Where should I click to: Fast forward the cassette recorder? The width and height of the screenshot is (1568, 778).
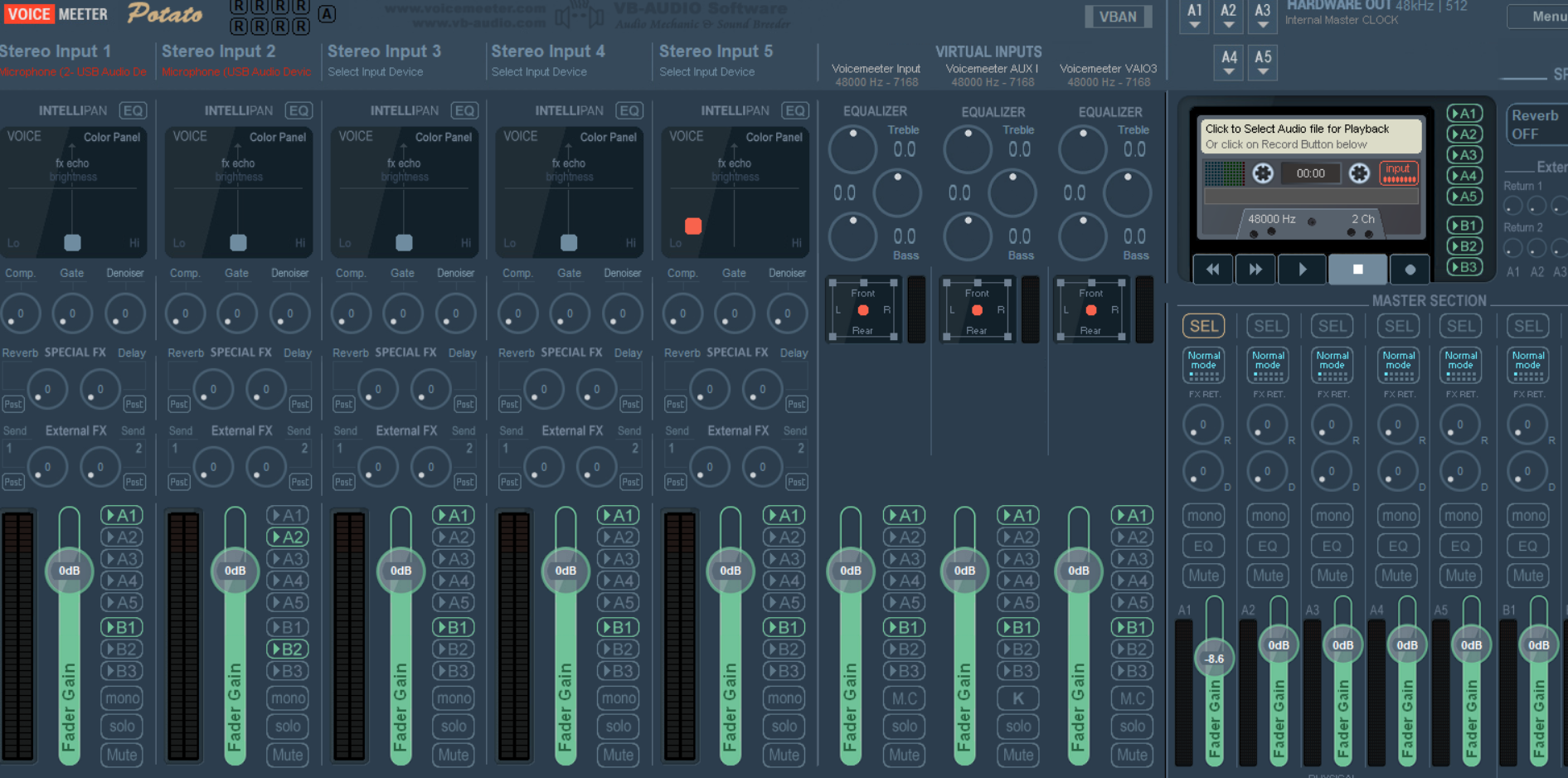[1255, 269]
